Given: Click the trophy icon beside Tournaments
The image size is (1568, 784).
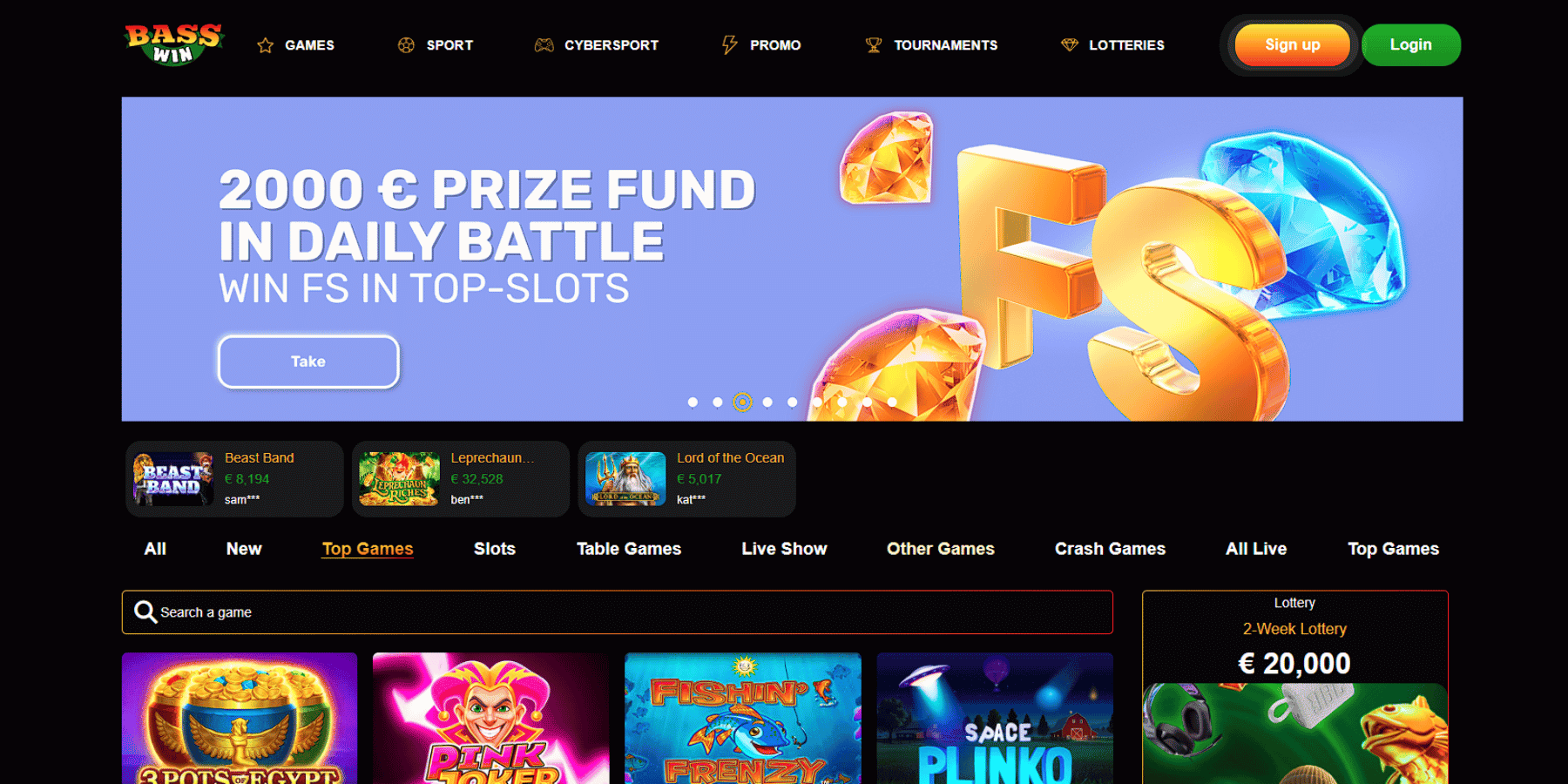Looking at the screenshot, I should point(874,45).
